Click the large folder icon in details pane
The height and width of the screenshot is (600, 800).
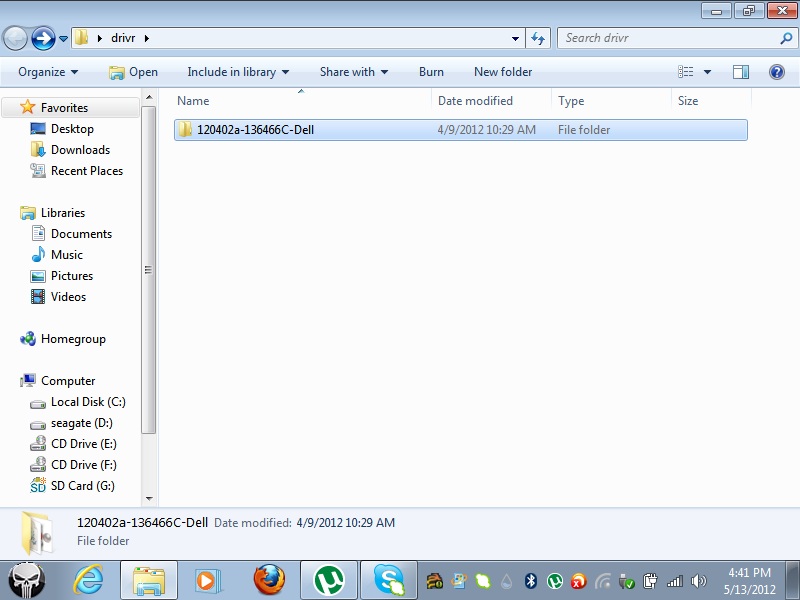[x=37, y=533]
